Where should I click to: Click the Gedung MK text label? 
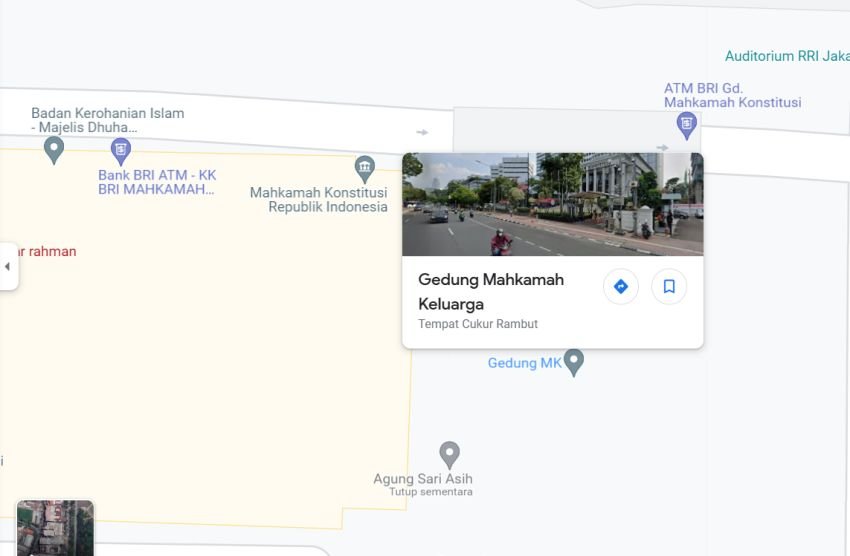click(x=524, y=363)
